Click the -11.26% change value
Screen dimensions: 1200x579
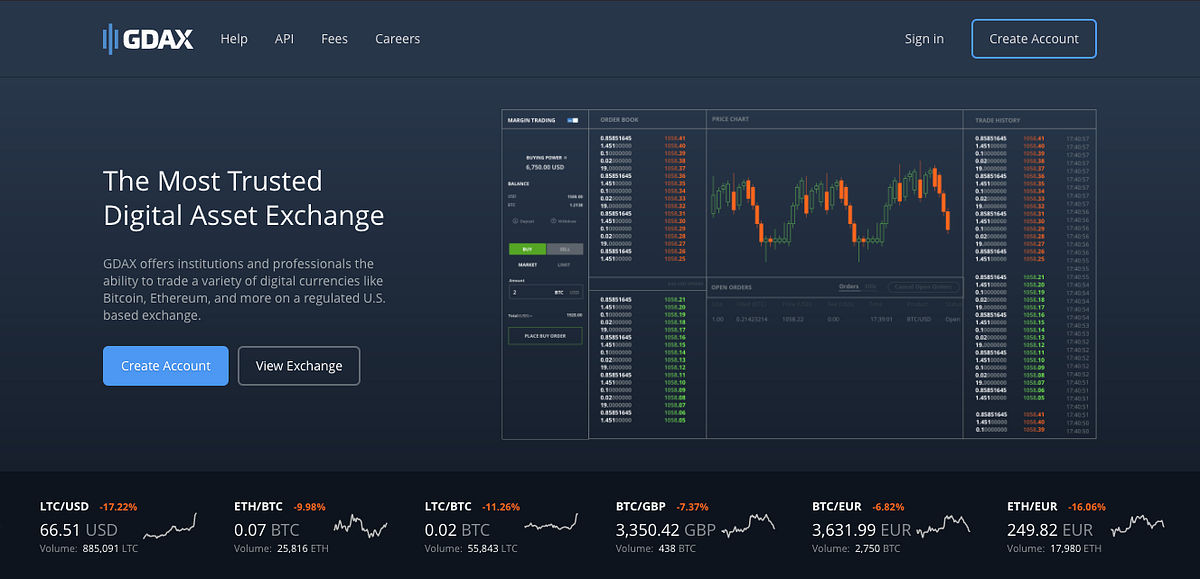pos(501,506)
